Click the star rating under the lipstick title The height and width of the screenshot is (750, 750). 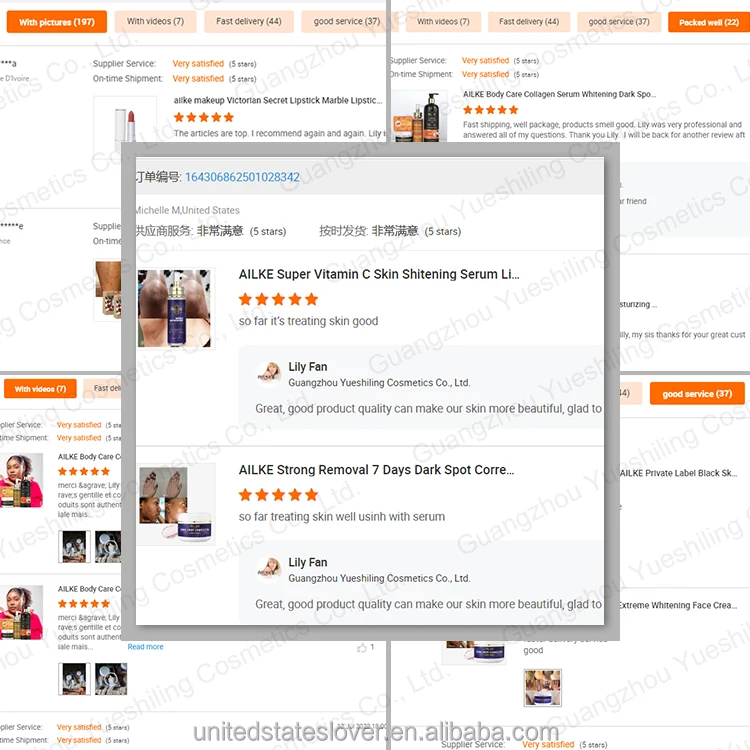tap(204, 117)
